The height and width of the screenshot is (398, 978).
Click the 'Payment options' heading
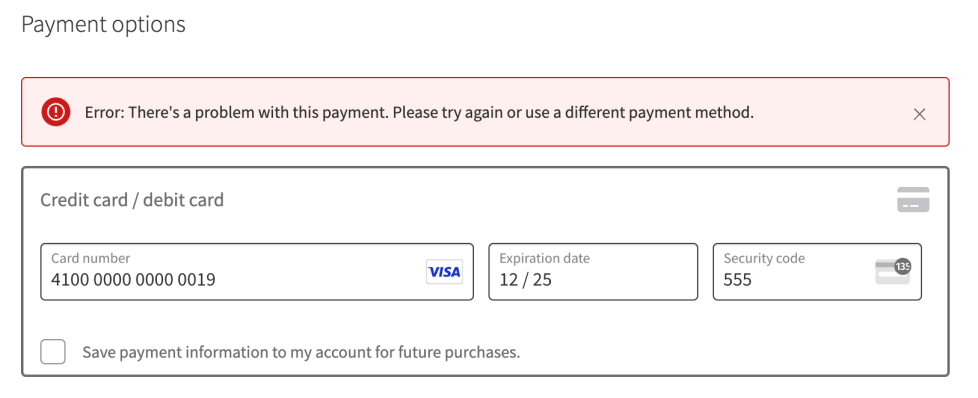tap(104, 25)
